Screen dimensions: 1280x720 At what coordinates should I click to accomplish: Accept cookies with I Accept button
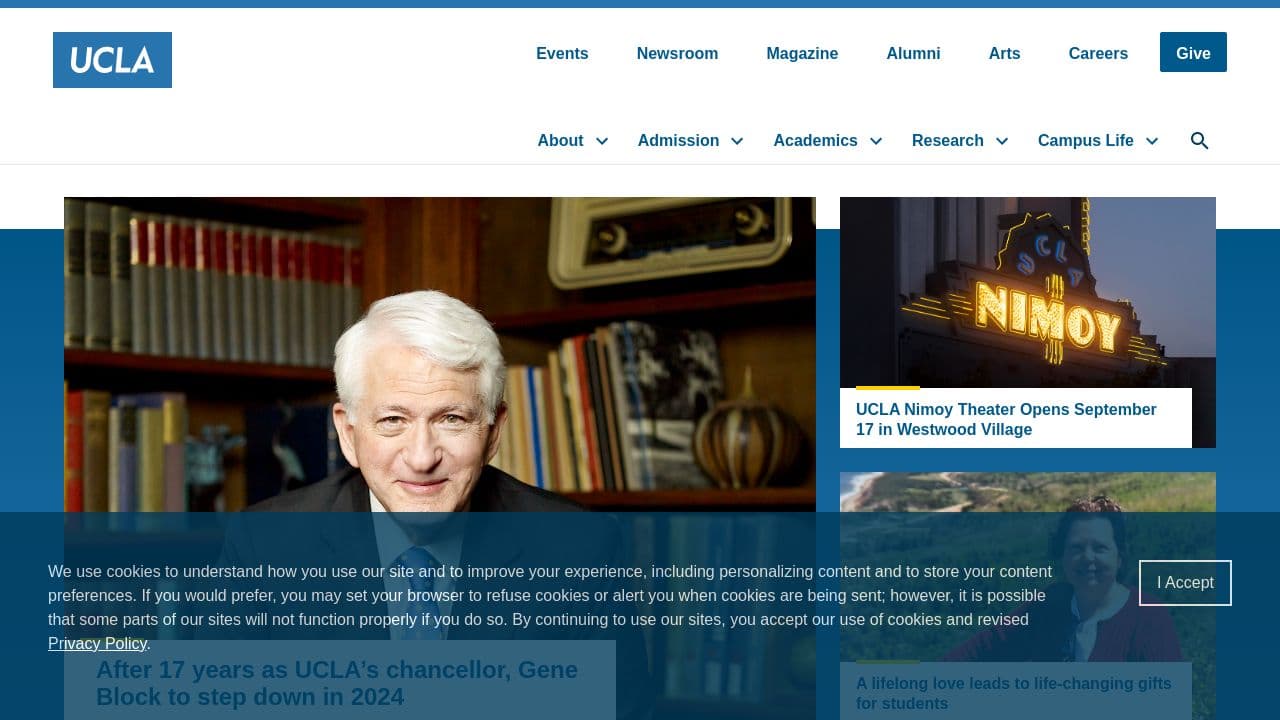1185,582
